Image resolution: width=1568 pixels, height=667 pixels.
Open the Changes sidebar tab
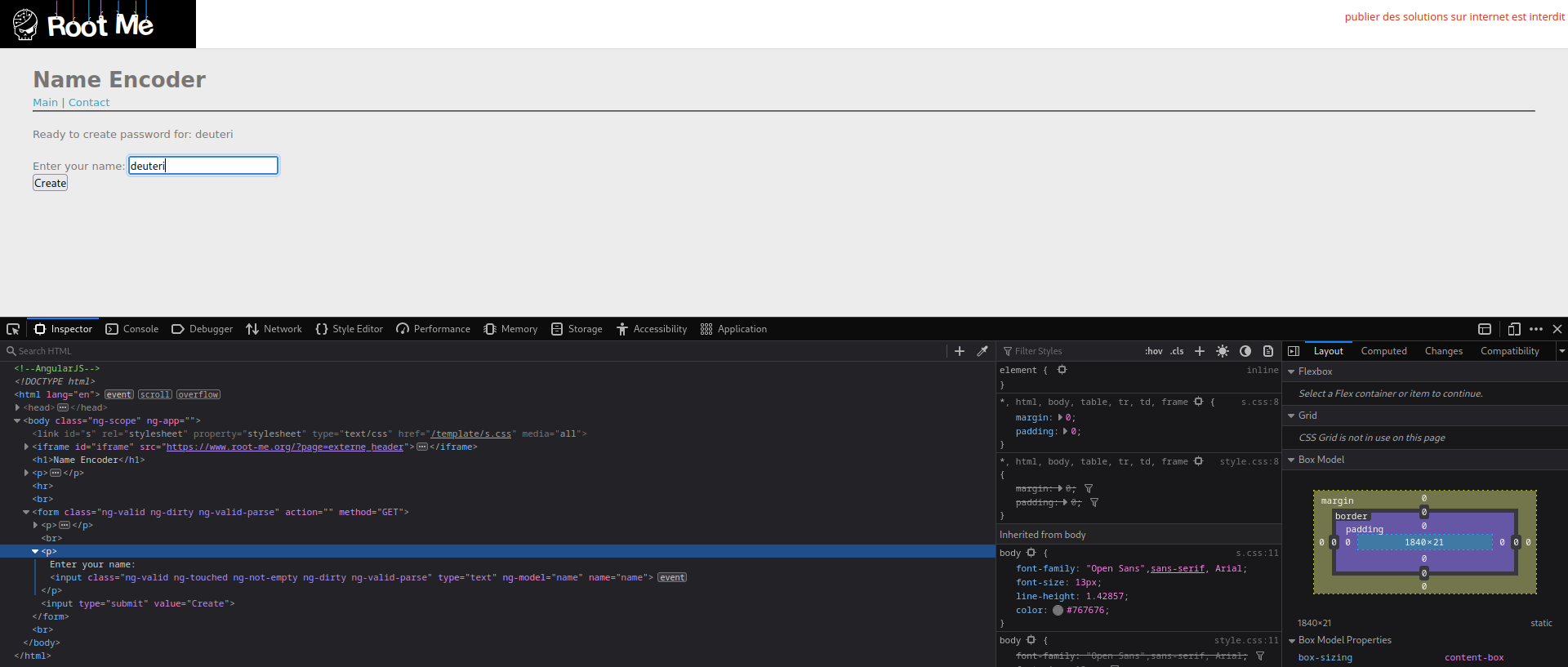tap(1444, 351)
